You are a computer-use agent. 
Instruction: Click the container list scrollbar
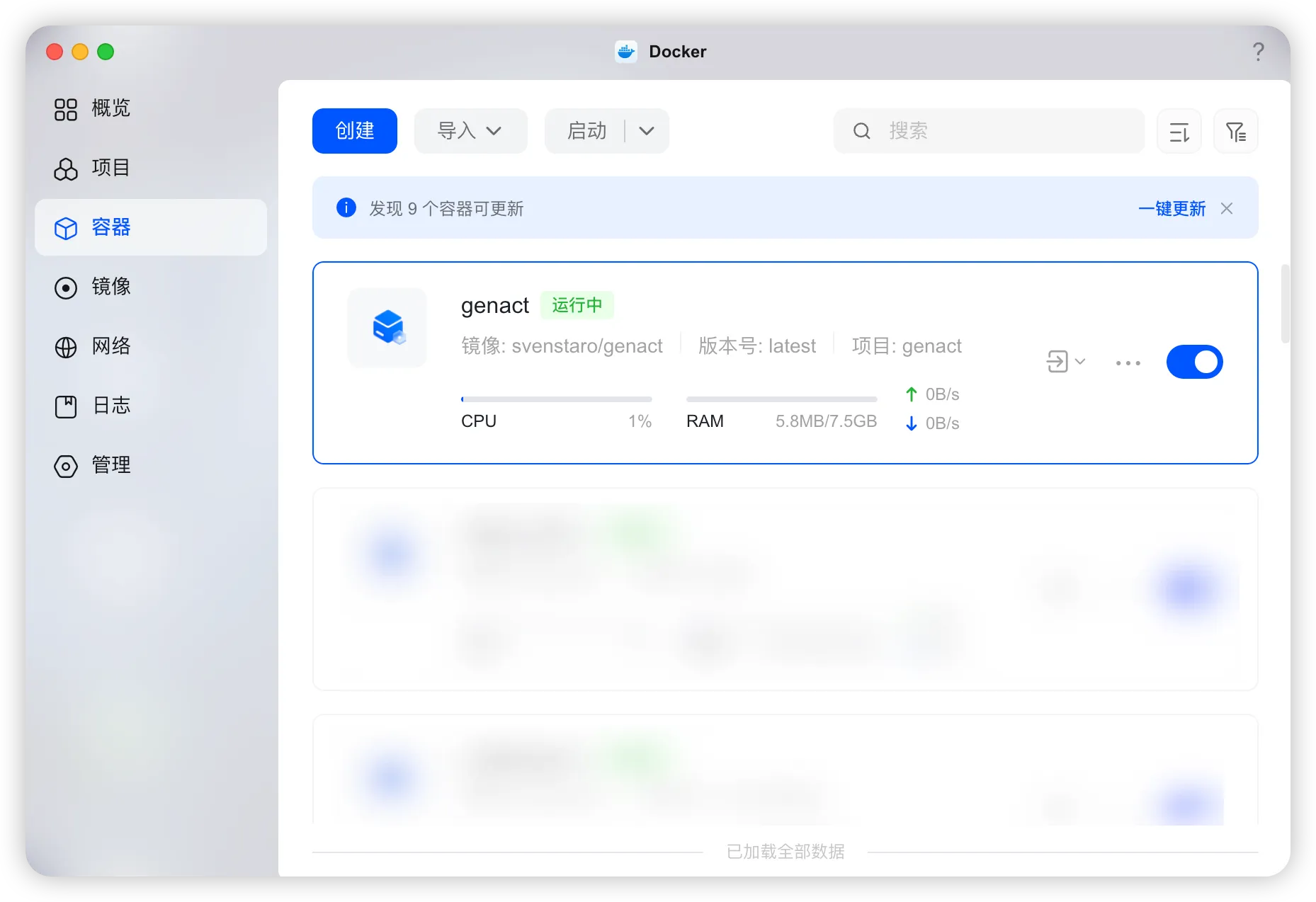click(x=1285, y=304)
